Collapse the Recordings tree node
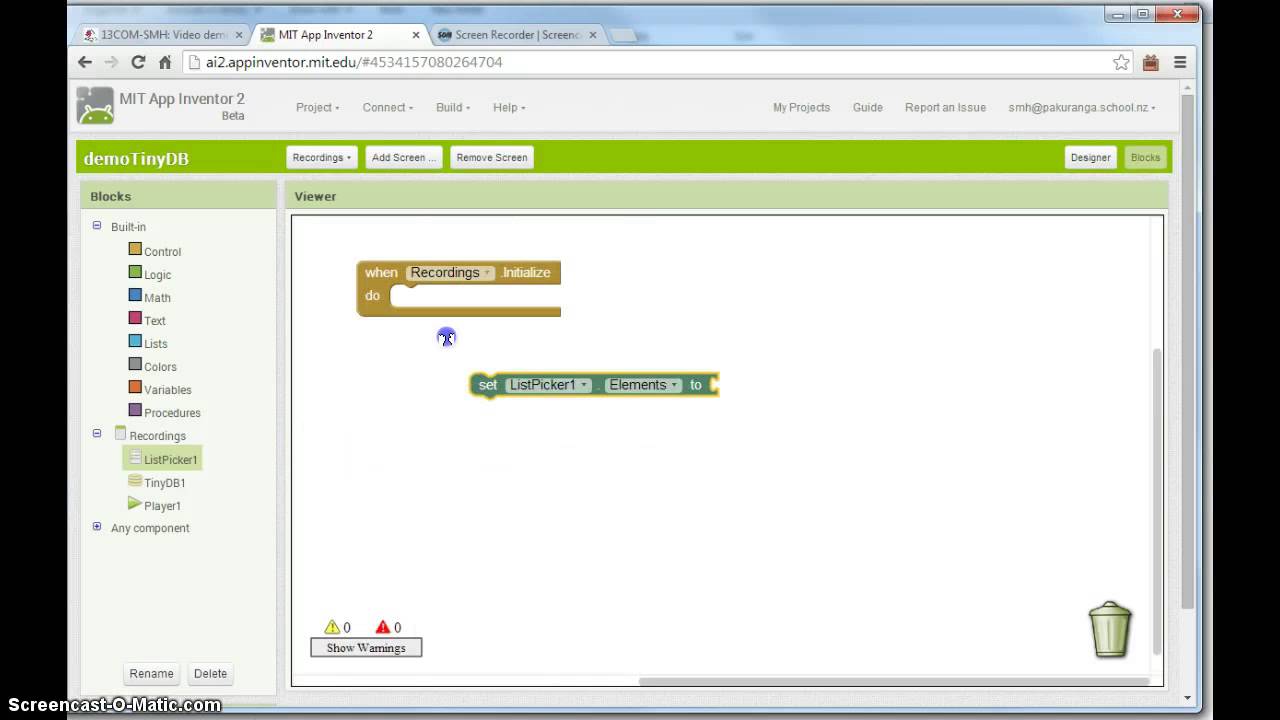 coord(97,433)
